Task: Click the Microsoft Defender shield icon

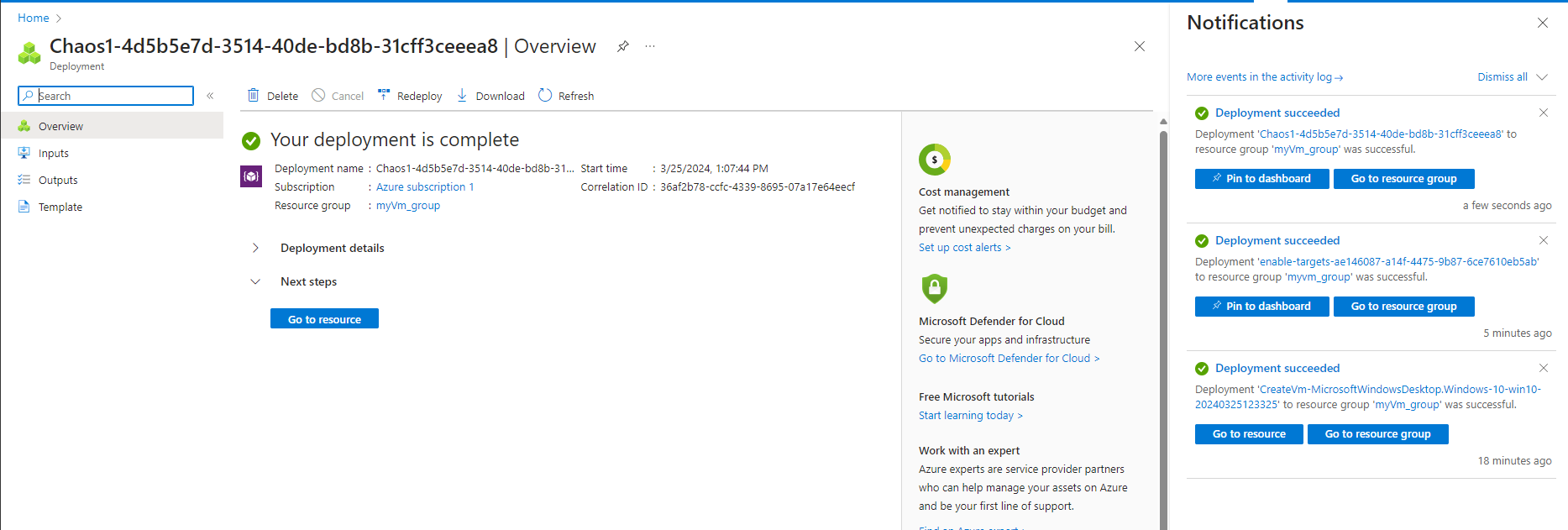Action: pos(934,288)
